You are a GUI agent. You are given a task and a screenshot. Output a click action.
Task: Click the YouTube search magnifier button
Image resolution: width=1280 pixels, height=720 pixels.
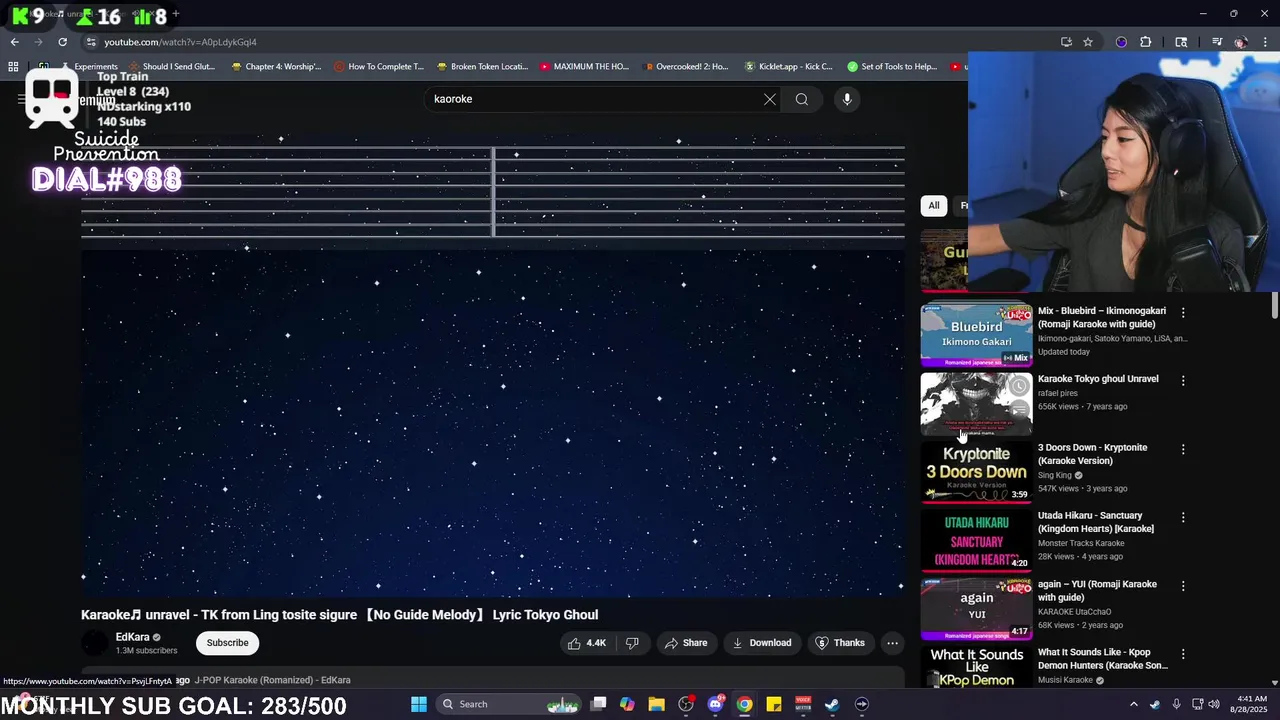pos(802,99)
